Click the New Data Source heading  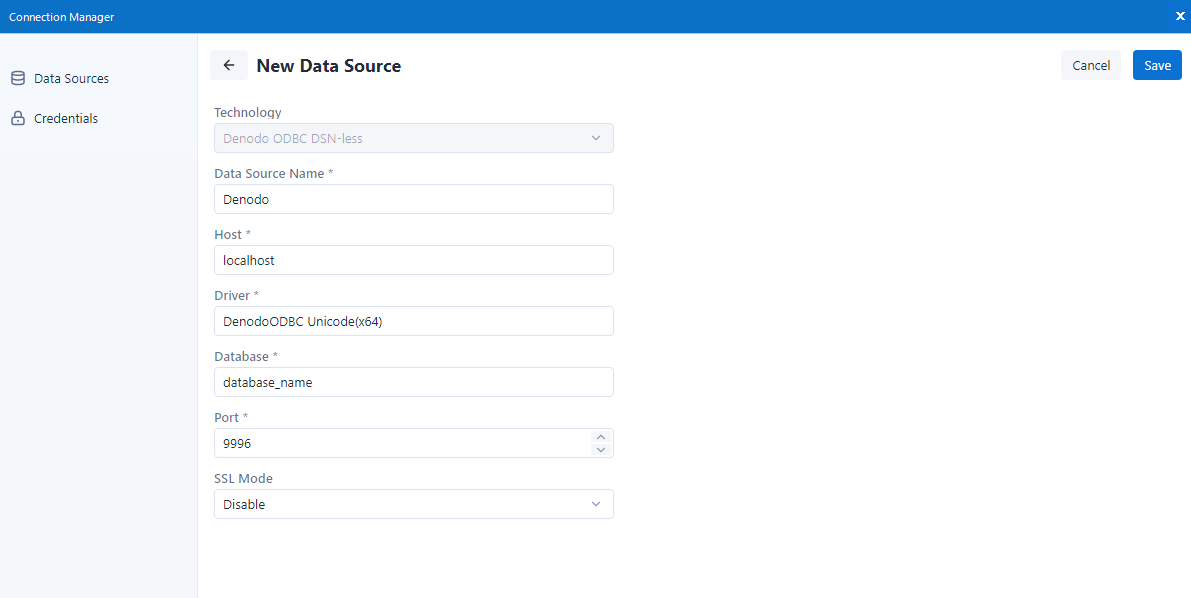[329, 66]
